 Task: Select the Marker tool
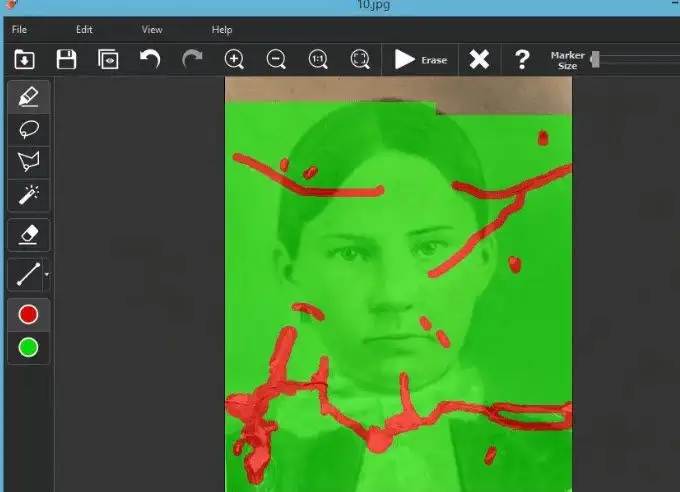point(29,96)
